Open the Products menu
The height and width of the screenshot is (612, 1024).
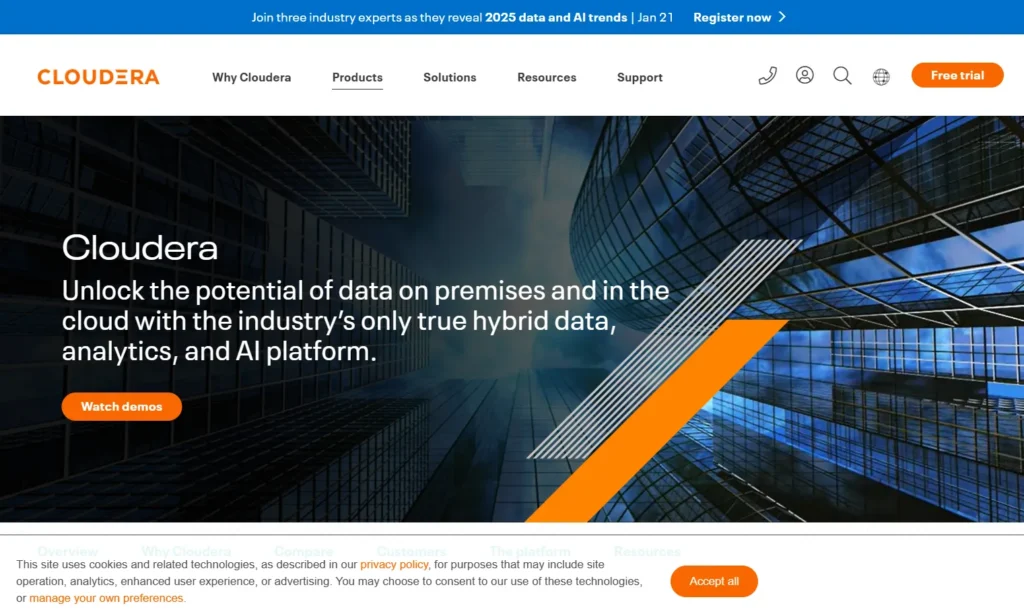357,77
